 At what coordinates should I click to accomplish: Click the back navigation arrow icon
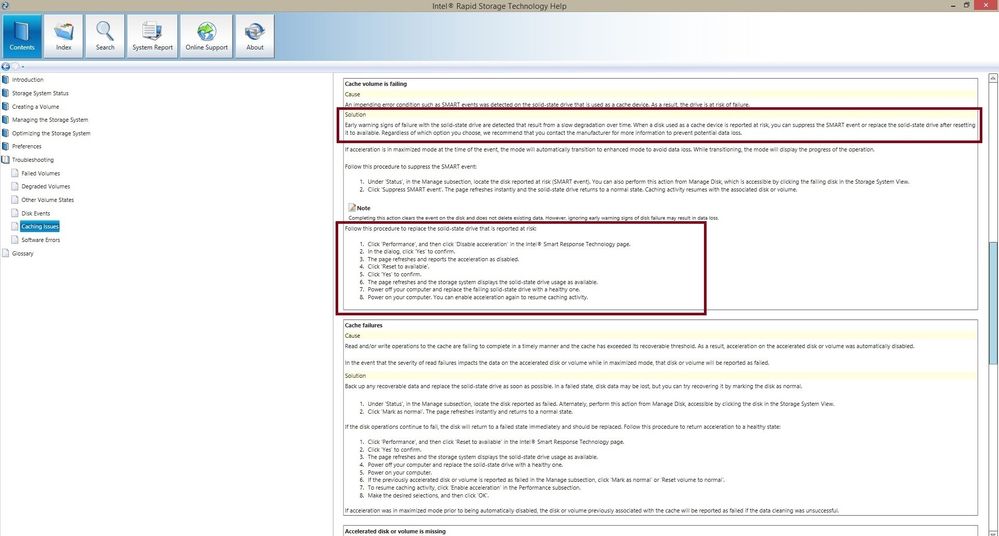click(x=6, y=66)
